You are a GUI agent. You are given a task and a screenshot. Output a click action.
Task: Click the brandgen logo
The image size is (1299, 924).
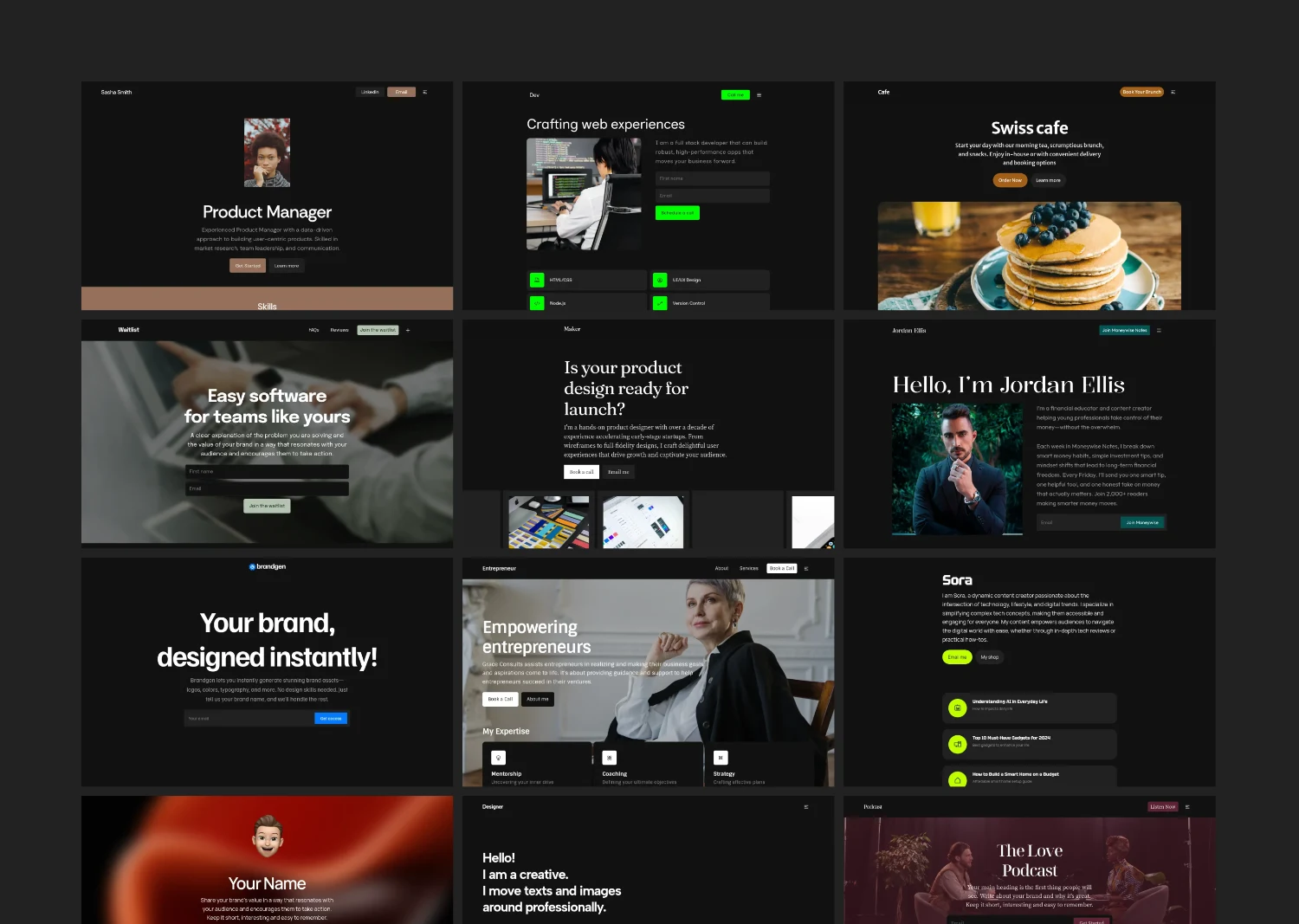click(x=267, y=567)
